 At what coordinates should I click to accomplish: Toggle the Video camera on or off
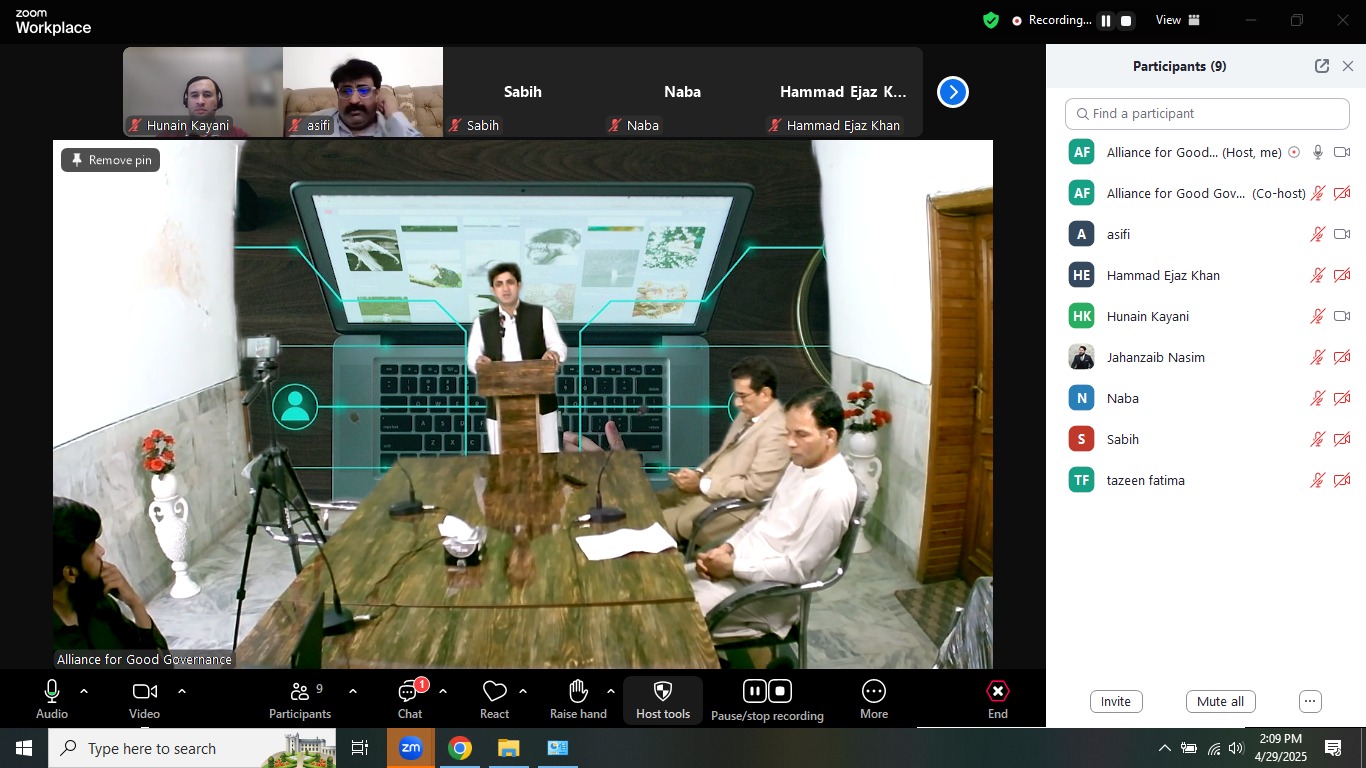[x=145, y=692]
